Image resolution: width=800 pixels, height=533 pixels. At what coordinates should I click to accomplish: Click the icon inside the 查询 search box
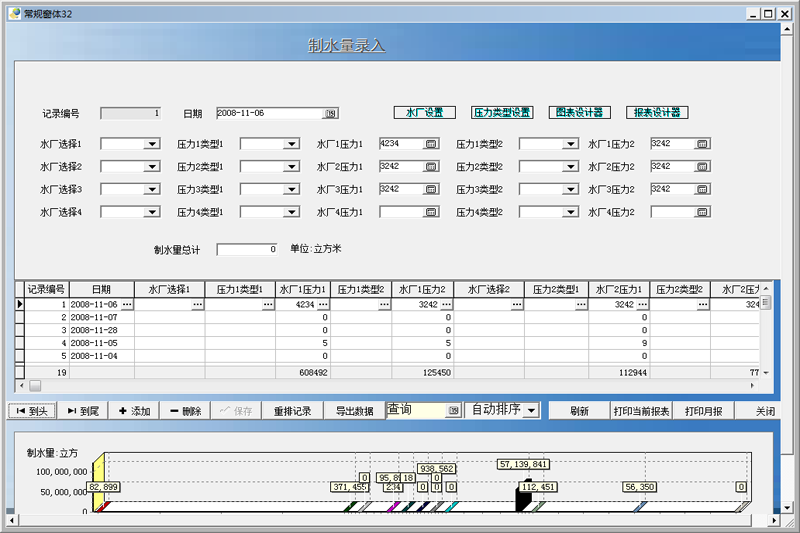453,410
